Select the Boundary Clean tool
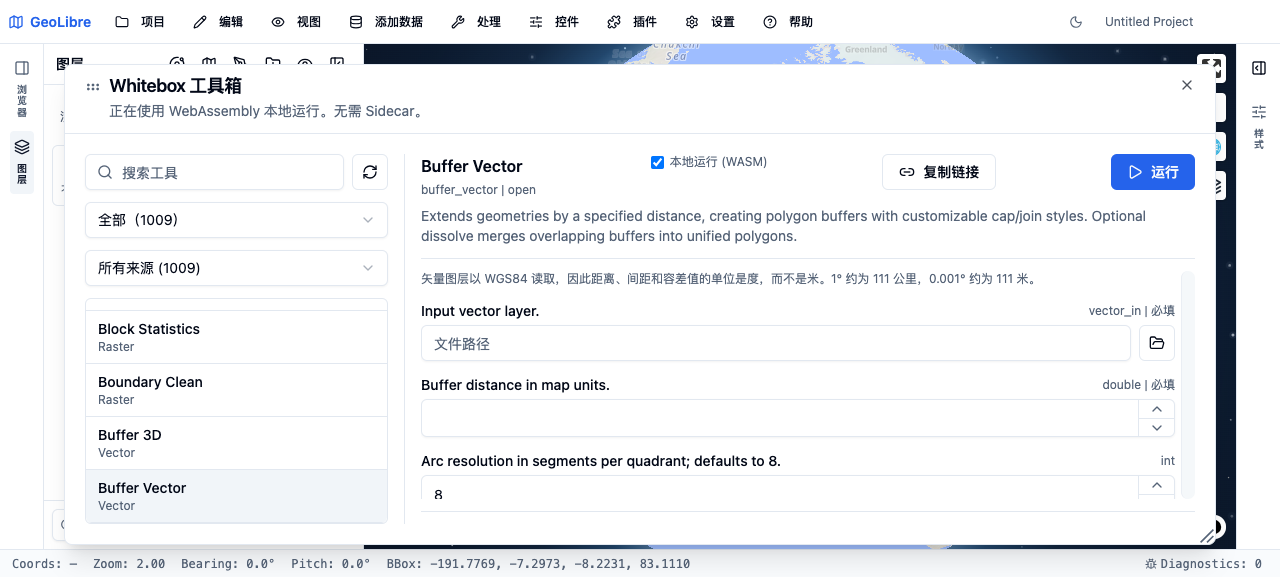 pyautogui.click(x=236, y=390)
